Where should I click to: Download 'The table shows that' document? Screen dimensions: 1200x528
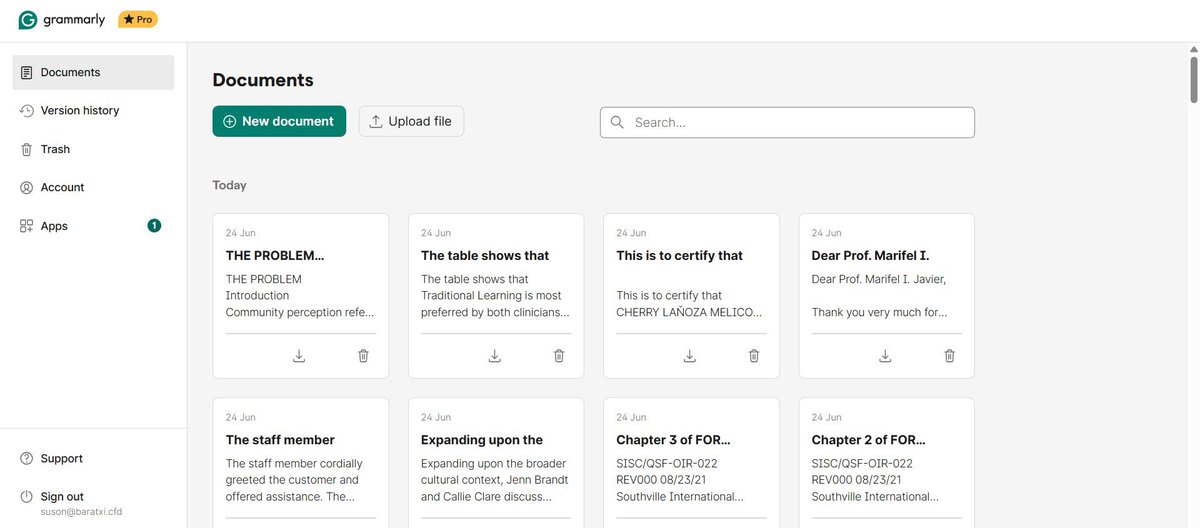tap(494, 356)
